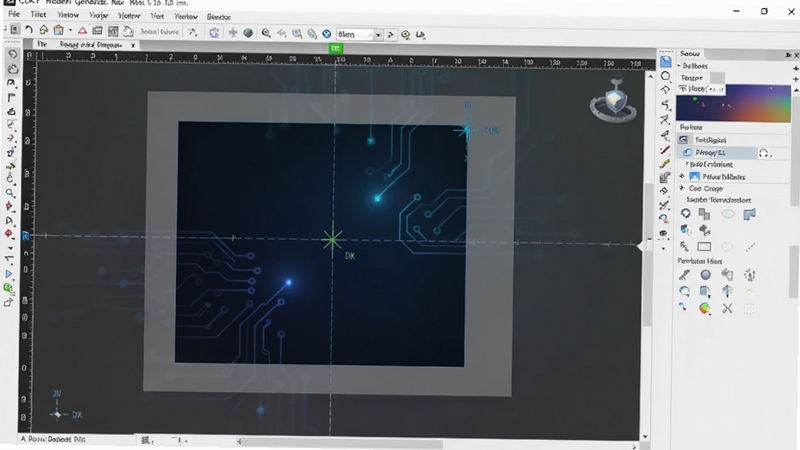
Task: Click the blue sphere icon under Pordoton Hbert
Action: pyautogui.click(x=705, y=275)
